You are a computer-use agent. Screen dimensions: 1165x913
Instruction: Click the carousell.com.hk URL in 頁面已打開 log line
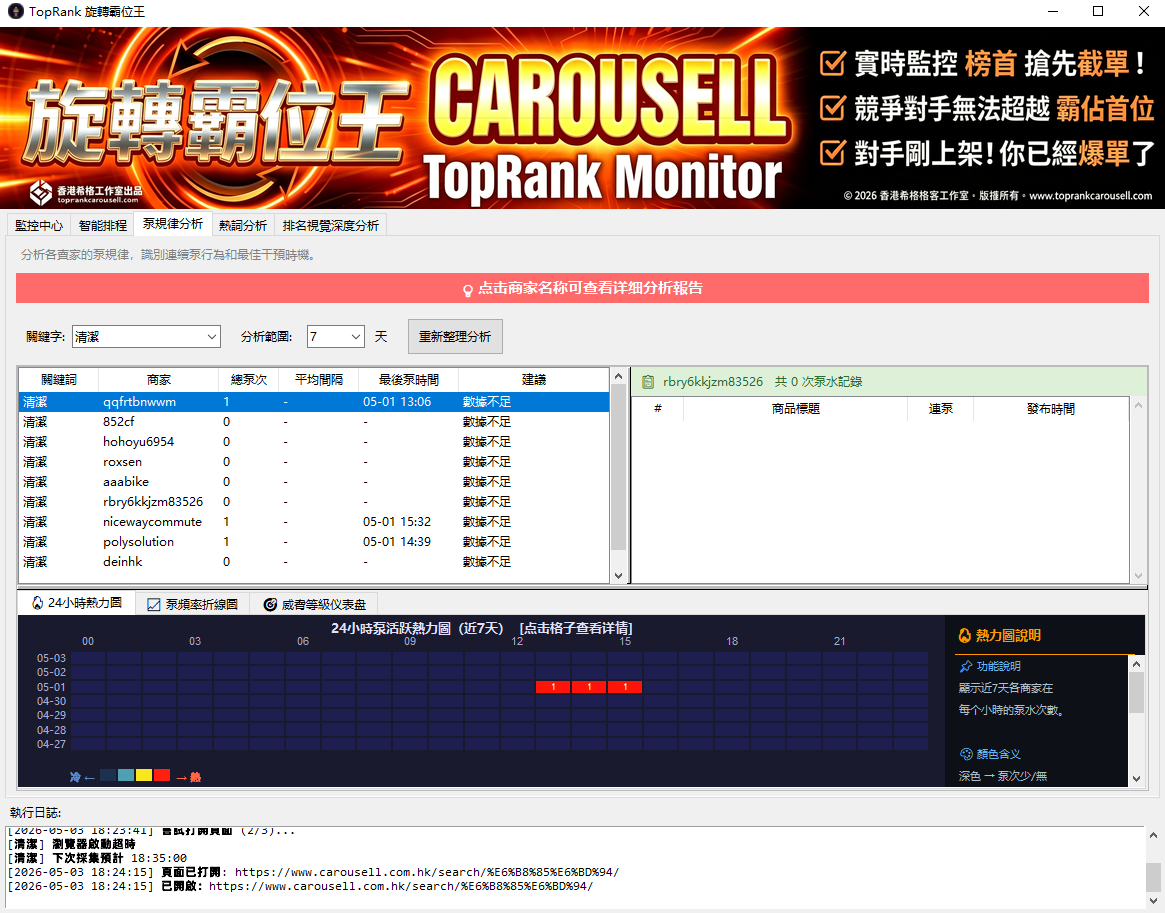click(426, 872)
